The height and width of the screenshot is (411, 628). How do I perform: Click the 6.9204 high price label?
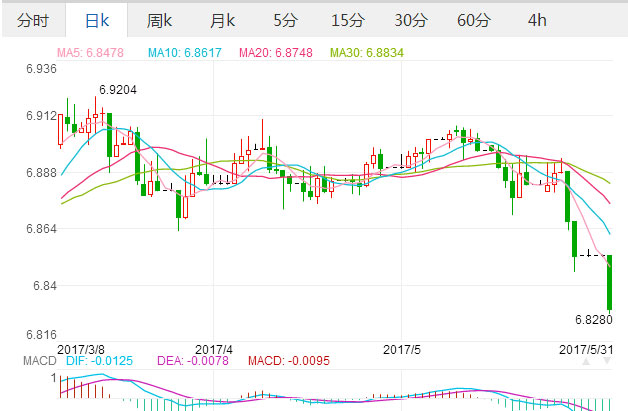pos(118,90)
